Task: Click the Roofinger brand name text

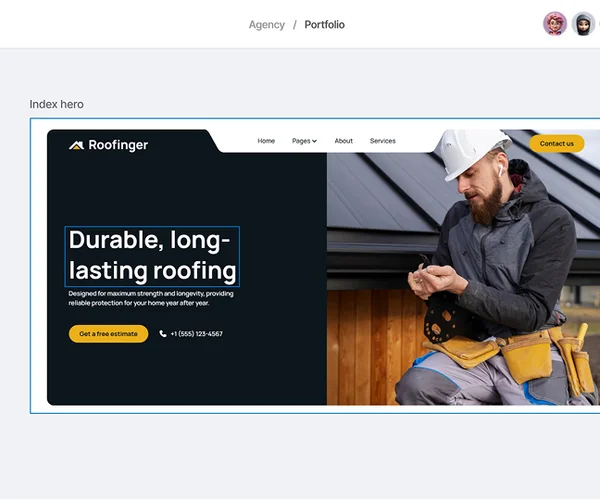Action: 118,145
